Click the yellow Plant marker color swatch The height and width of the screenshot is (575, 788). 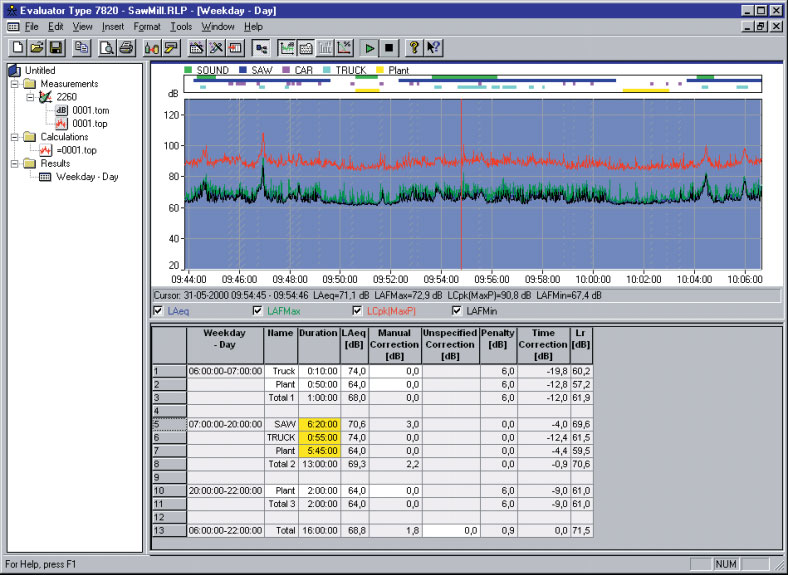(x=381, y=71)
